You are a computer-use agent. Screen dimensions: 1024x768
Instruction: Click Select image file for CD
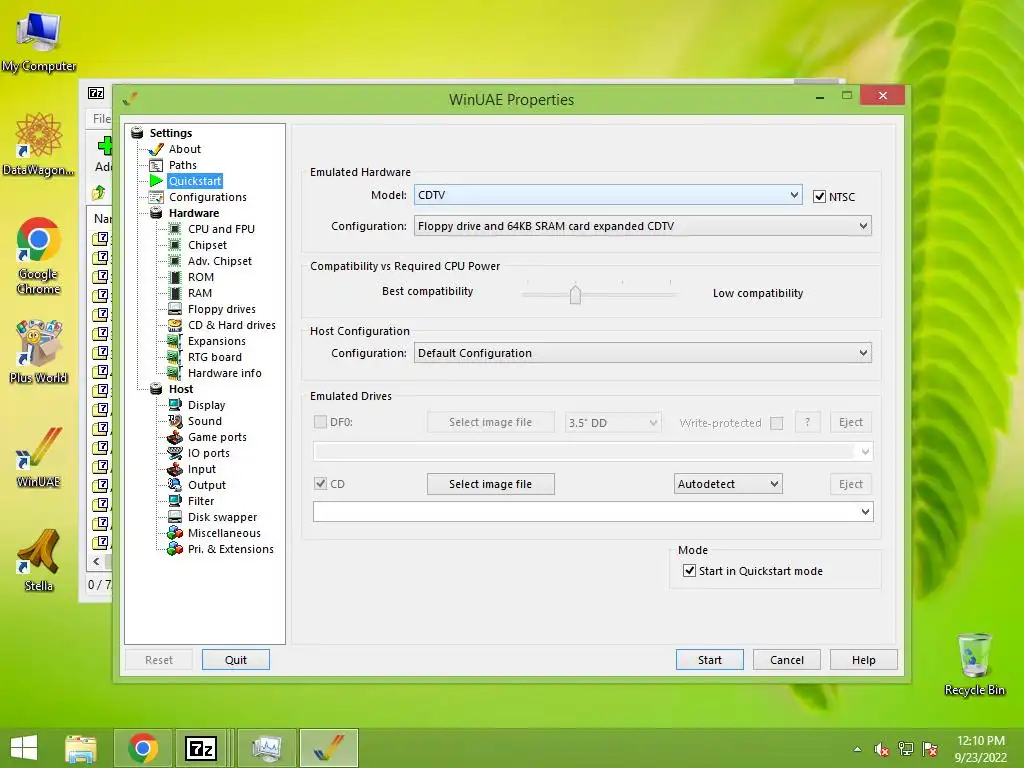tap(490, 484)
